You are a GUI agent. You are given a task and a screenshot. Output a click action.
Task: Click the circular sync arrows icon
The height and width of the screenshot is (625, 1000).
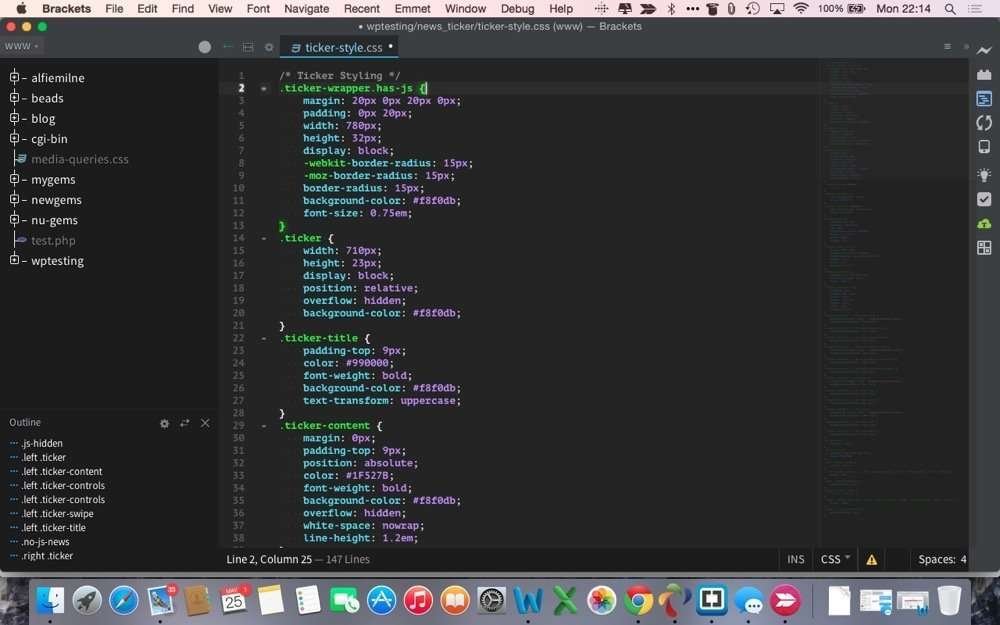pos(984,123)
